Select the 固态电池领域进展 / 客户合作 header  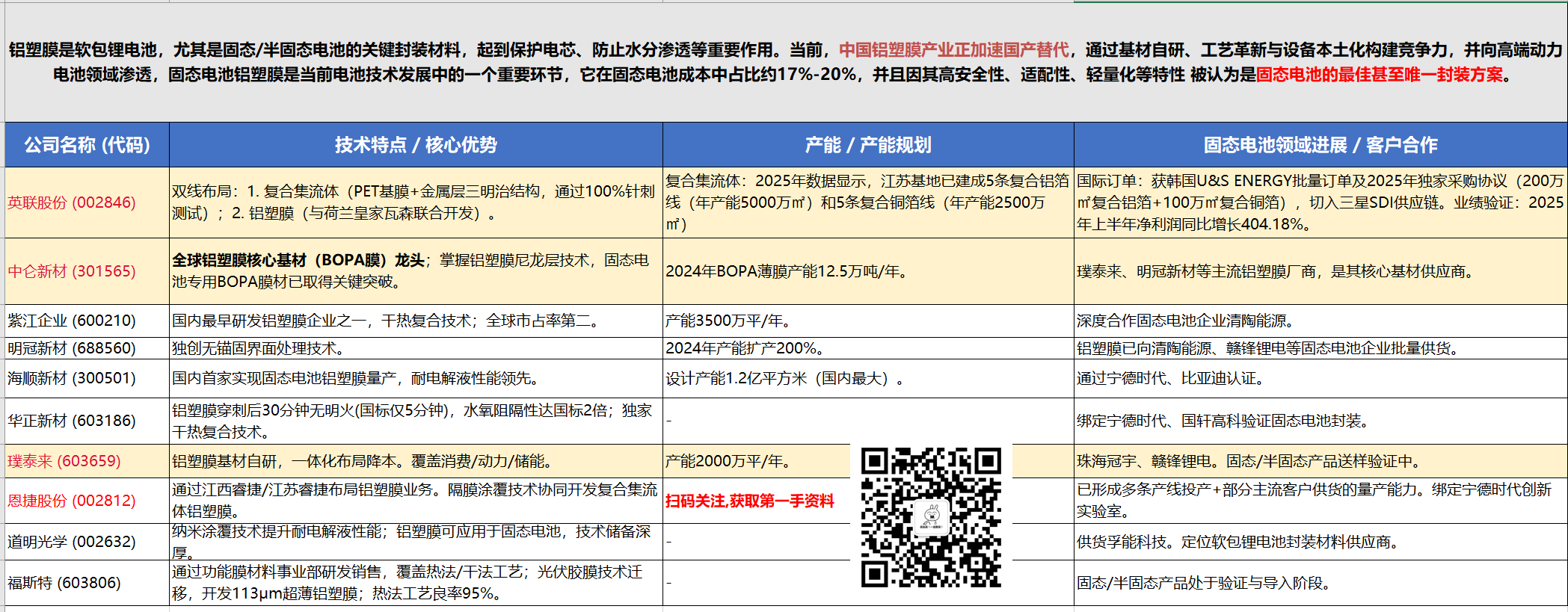pos(1320,144)
